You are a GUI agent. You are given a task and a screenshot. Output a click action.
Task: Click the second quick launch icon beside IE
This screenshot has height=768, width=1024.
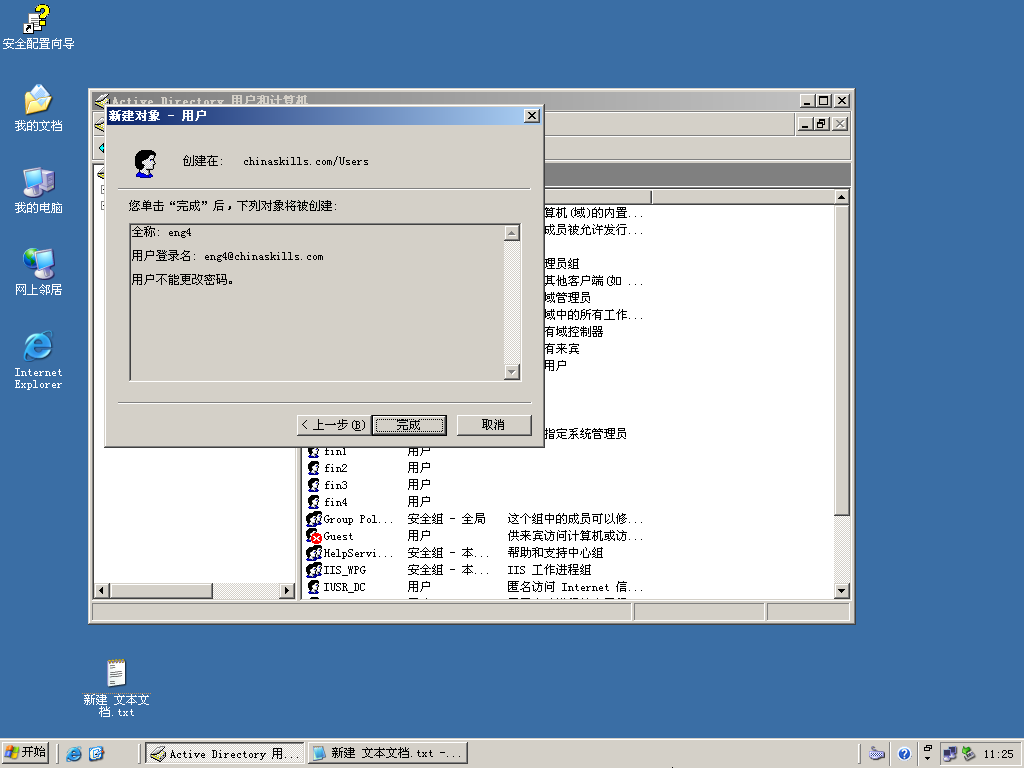click(x=96, y=754)
